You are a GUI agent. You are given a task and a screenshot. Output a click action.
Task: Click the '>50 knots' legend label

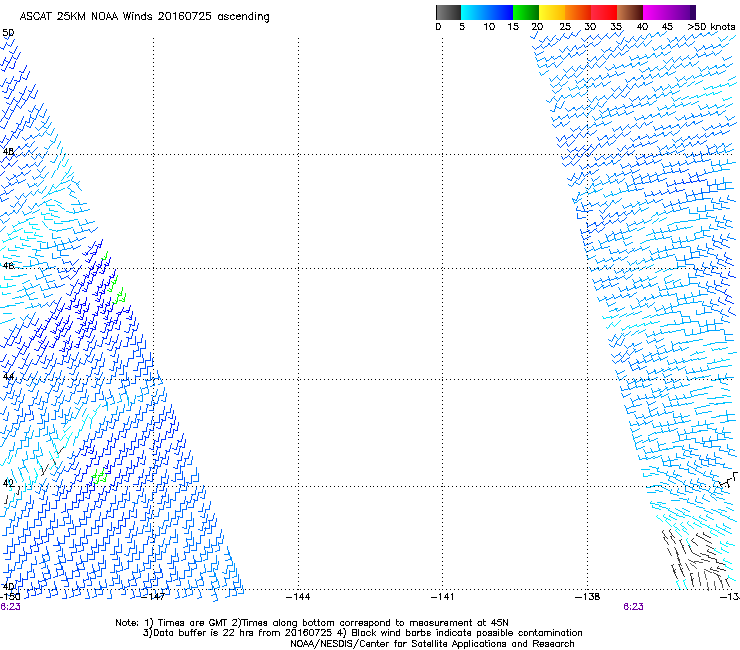[711, 27]
